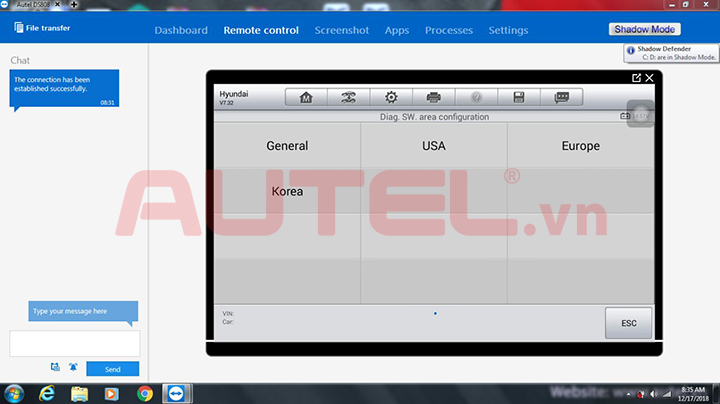Click the help question mark icon
Viewport: 720px width, 404px height.
click(476, 97)
